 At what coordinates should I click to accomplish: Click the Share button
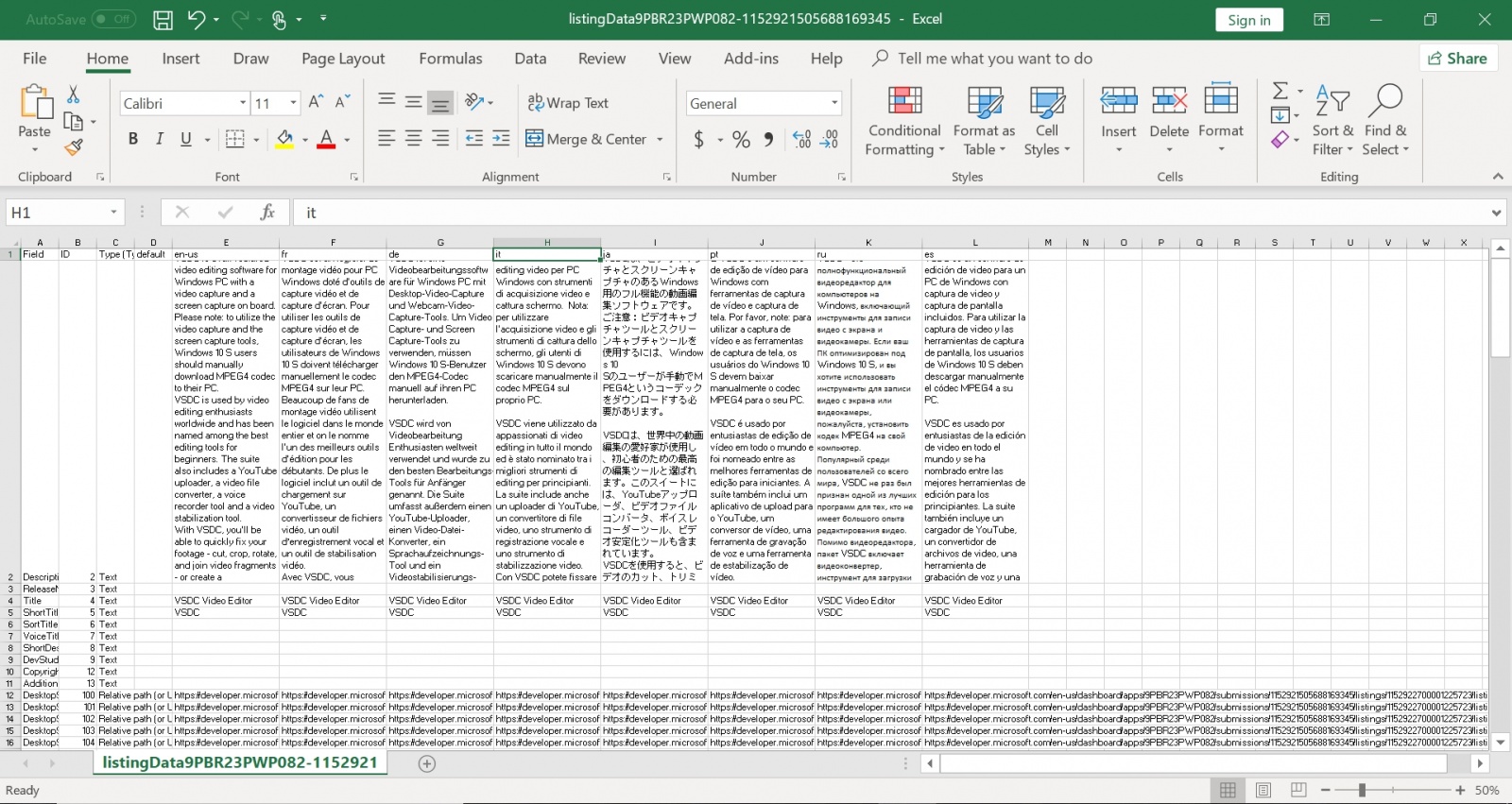pyautogui.click(x=1458, y=59)
